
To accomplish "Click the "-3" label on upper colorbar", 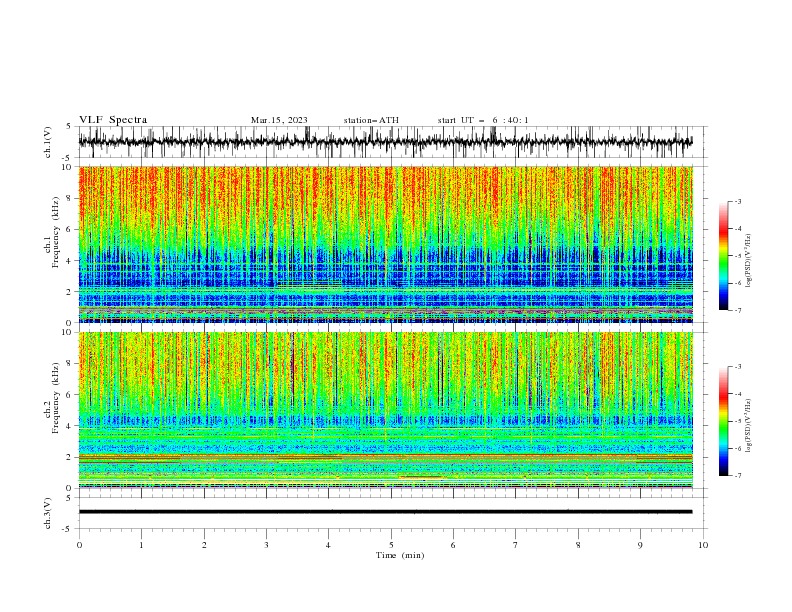I will click(738, 201).
